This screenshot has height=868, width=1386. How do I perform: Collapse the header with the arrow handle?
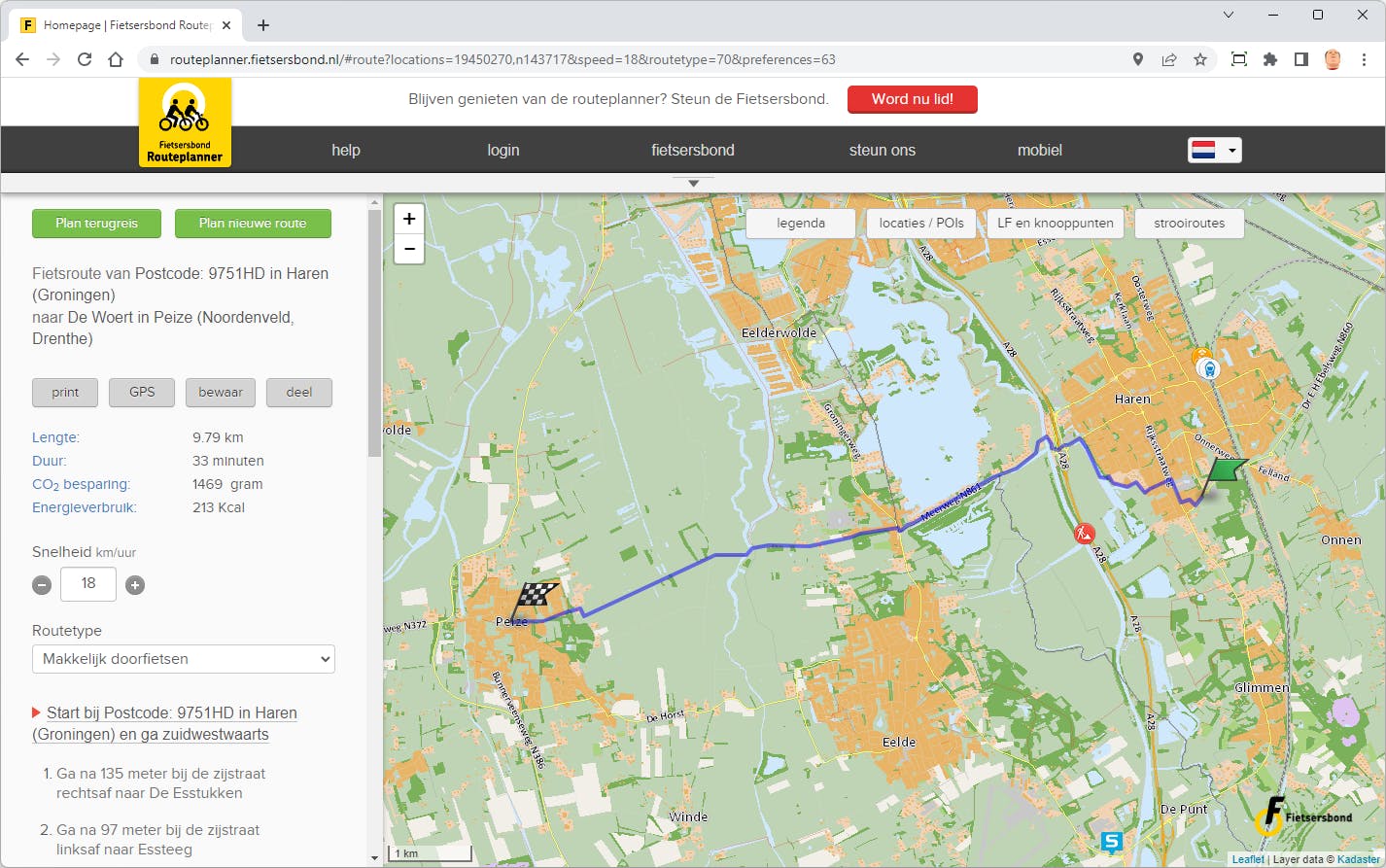pyautogui.click(x=693, y=183)
